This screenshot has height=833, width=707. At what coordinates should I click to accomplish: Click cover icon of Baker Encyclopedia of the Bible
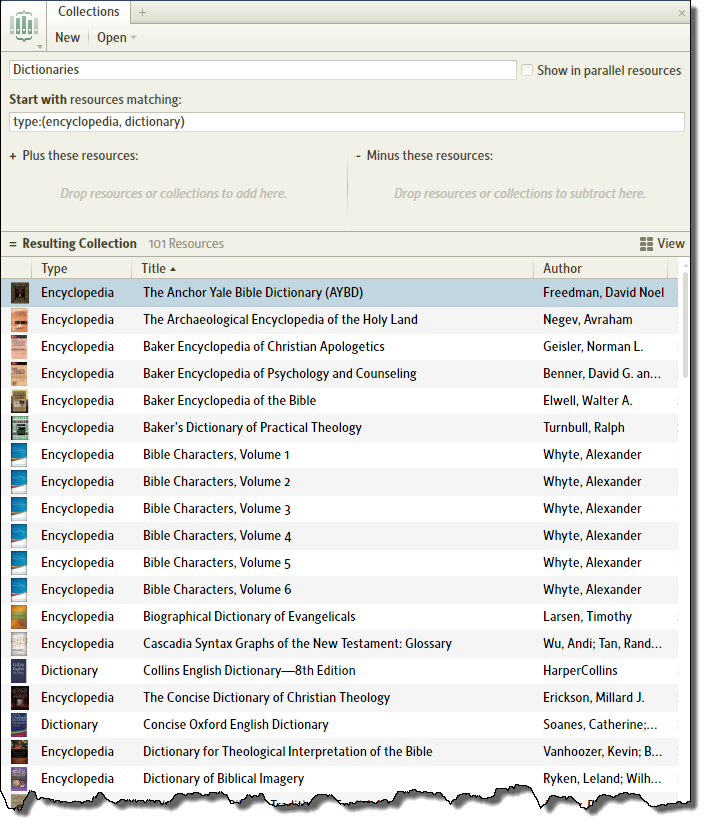[x=20, y=403]
